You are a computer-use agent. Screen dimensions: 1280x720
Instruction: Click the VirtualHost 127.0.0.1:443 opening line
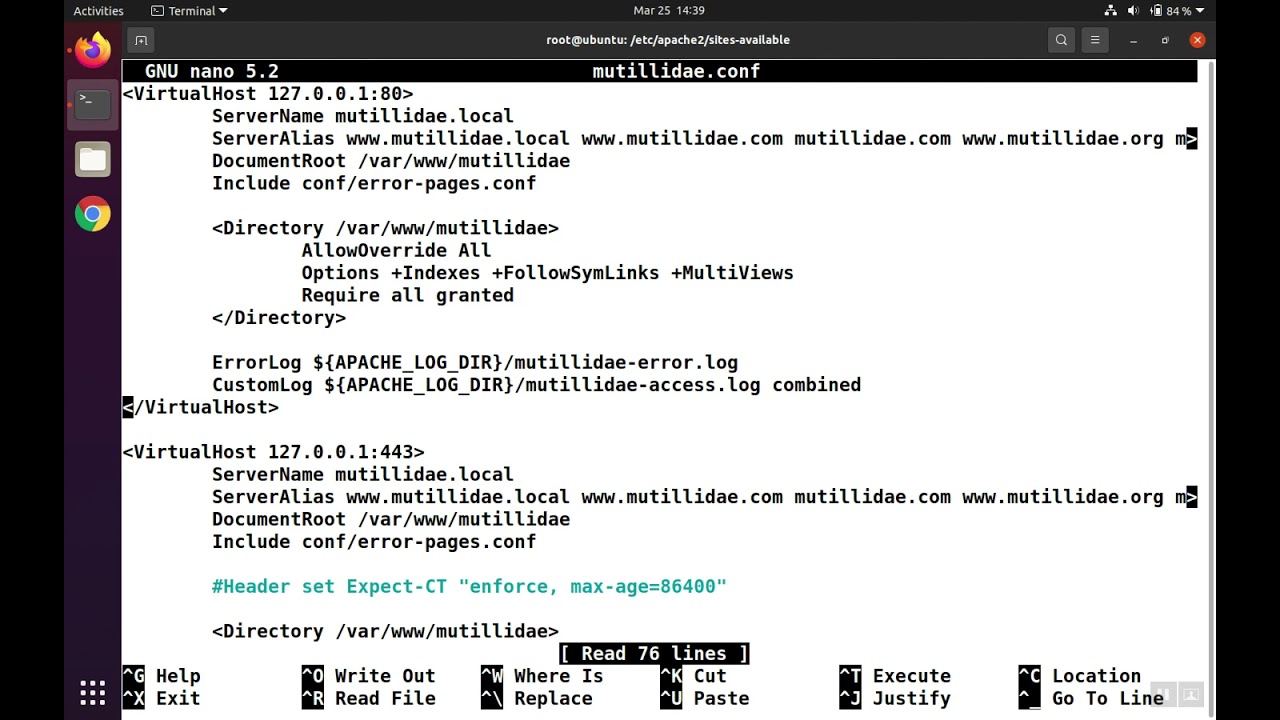click(x=273, y=452)
